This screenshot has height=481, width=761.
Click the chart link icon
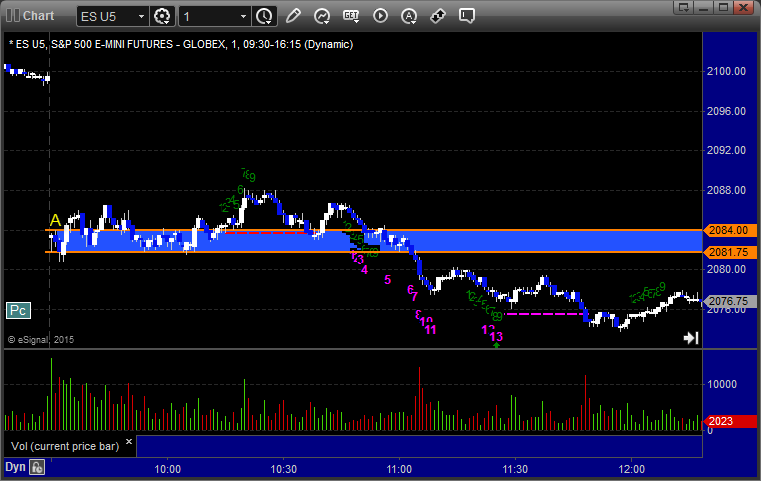point(438,16)
